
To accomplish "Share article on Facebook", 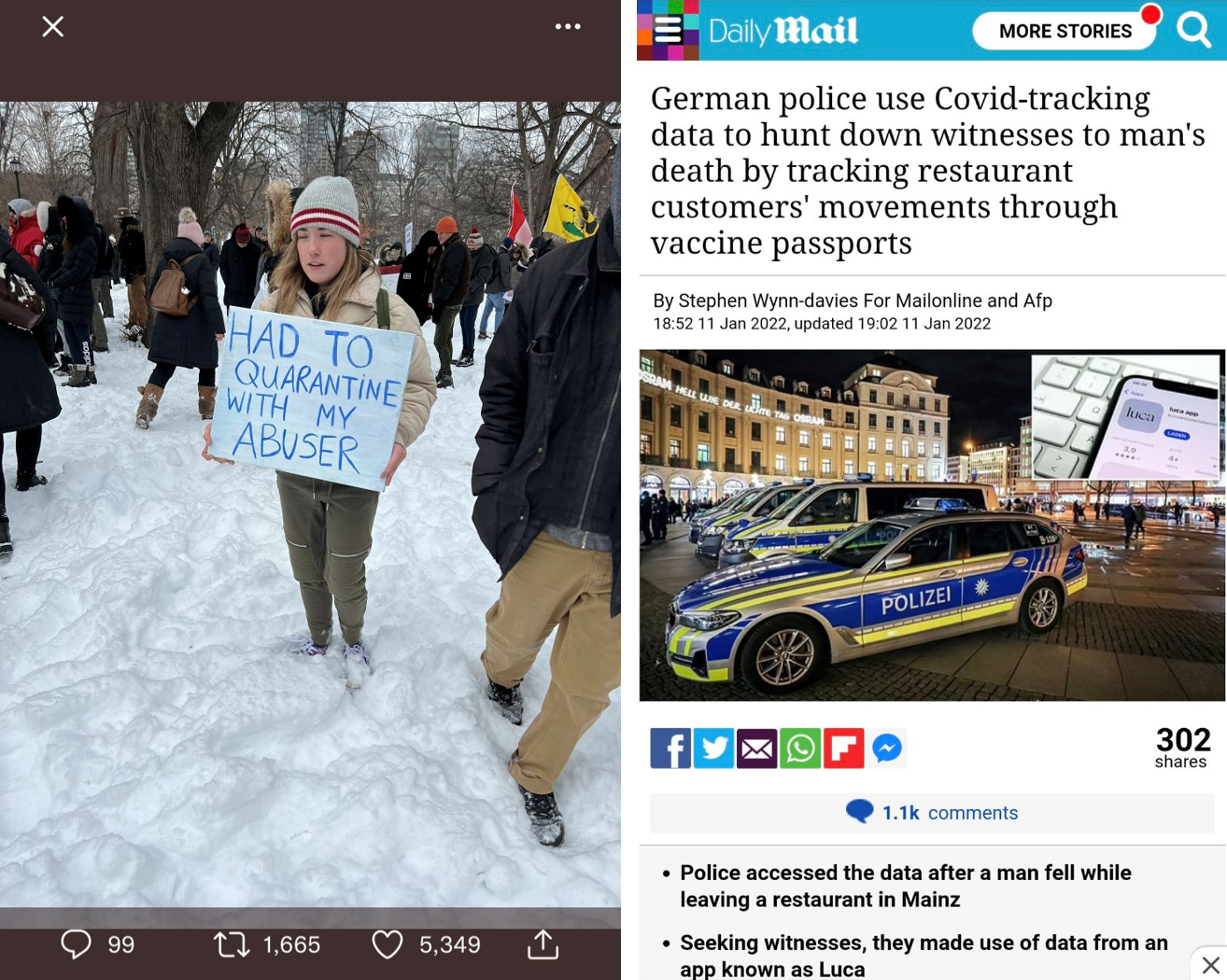I will point(670,749).
